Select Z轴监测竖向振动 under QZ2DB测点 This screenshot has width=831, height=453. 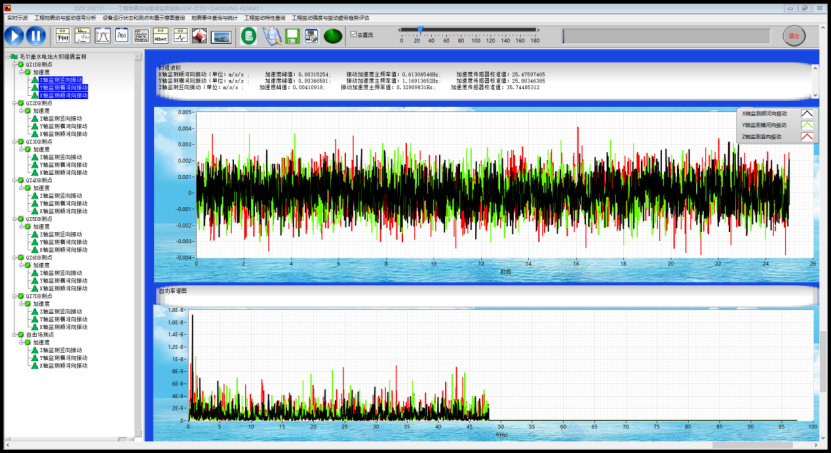[x=60, y=119]
